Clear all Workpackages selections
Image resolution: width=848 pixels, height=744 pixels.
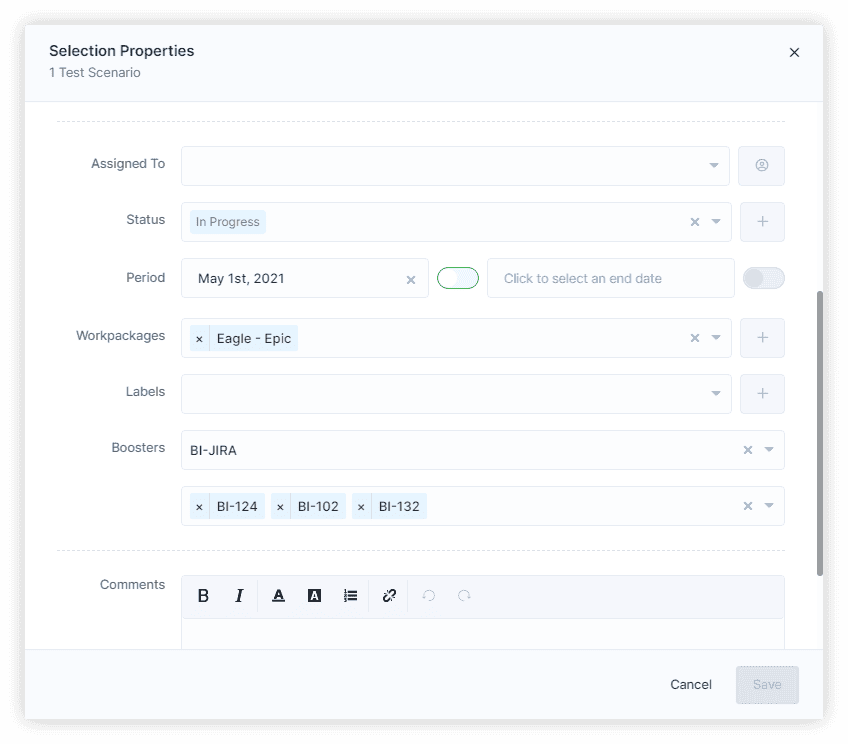click(695, 338)
